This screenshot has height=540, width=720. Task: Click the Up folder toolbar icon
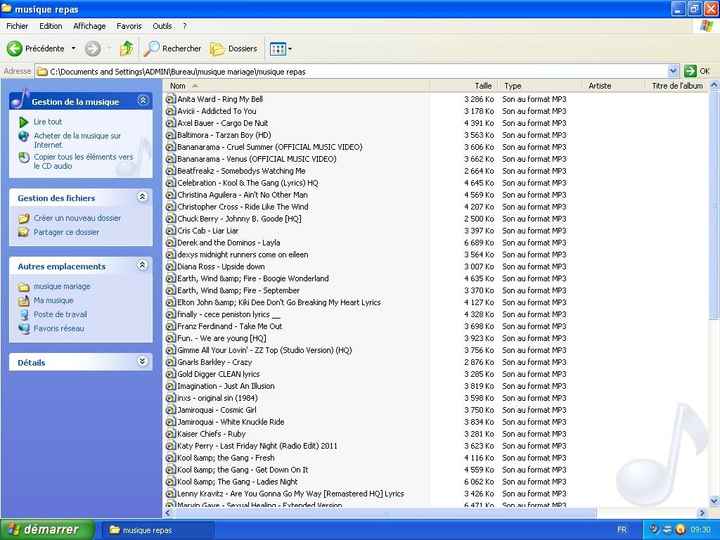(x=126, y=48)
